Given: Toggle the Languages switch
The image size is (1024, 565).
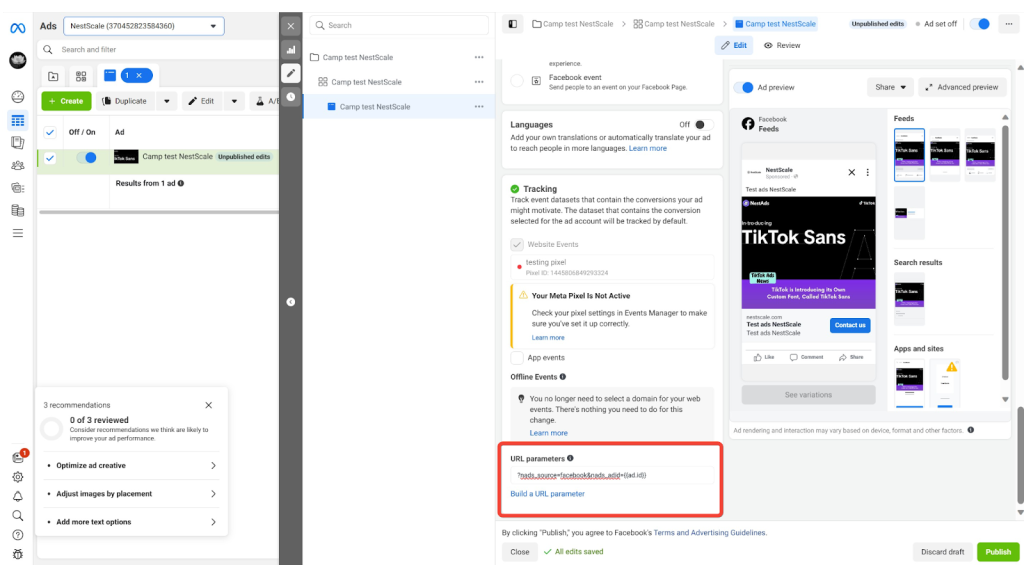Looking at the screenshot, I should click(x=703, y=125).
